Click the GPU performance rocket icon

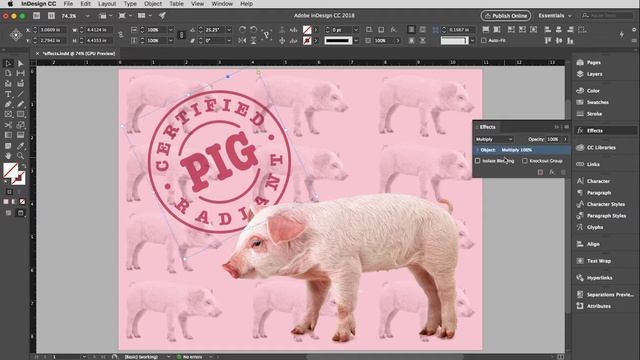tap(162, 16)
